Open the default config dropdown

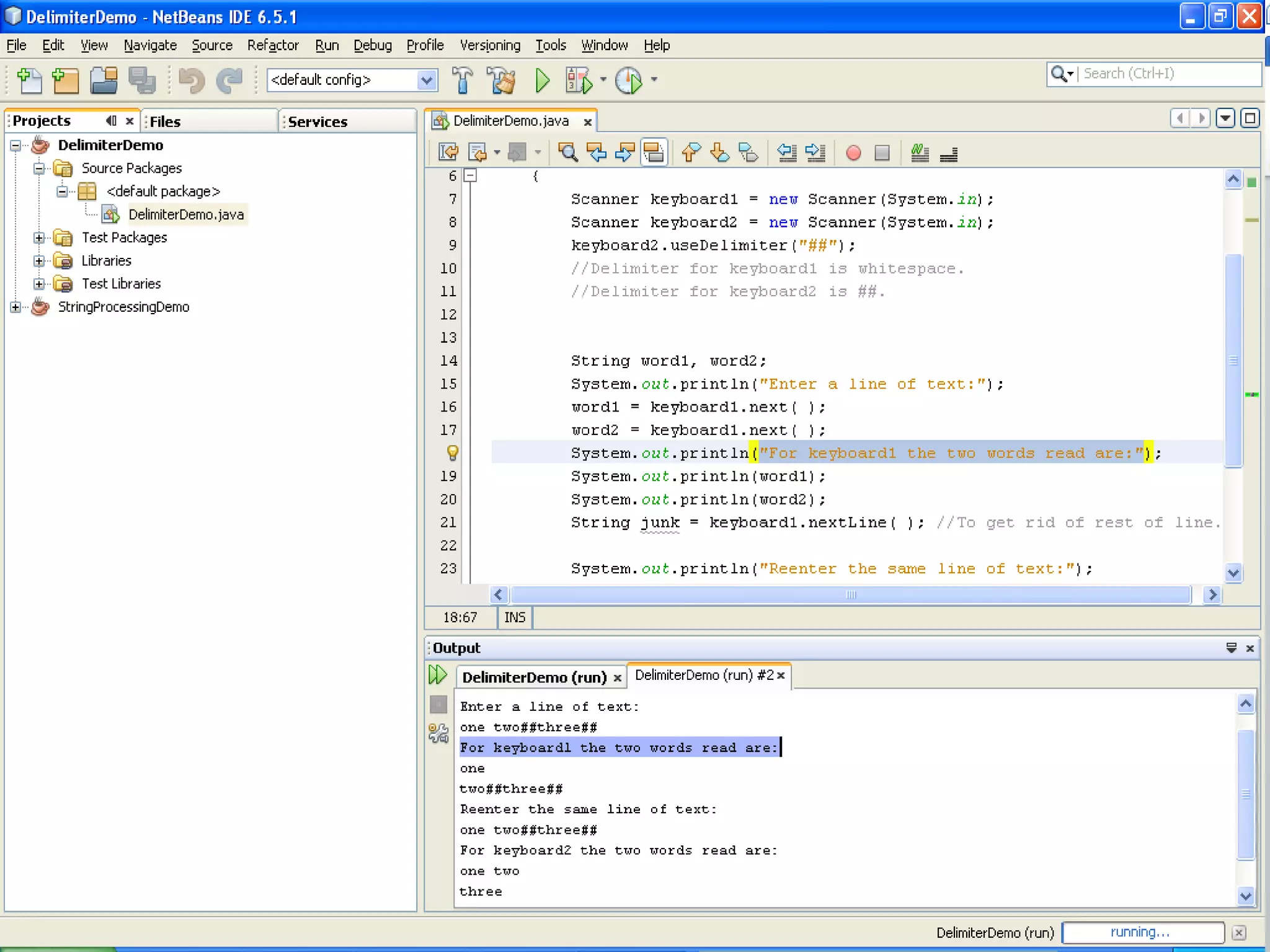click(426, 80)
